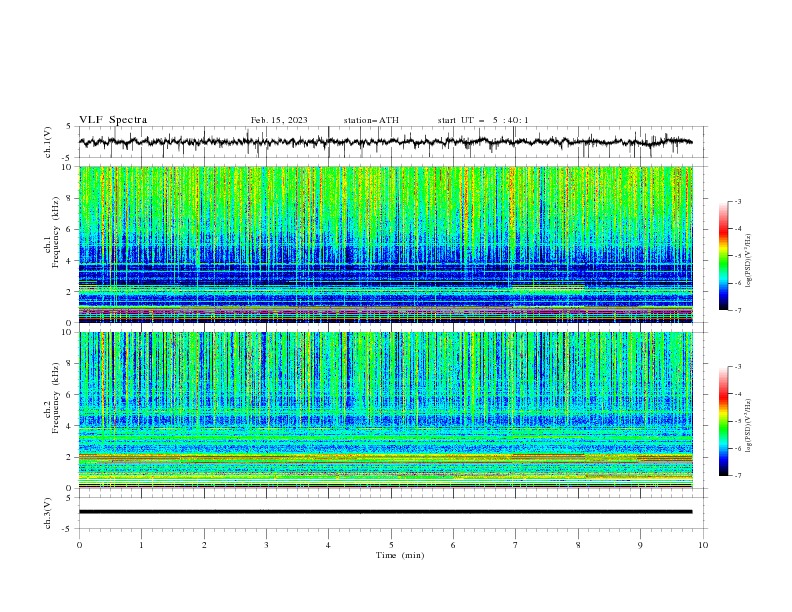Click the 'start UT = 5 :40: 1' text
The image size is (792, 612).
483,120
